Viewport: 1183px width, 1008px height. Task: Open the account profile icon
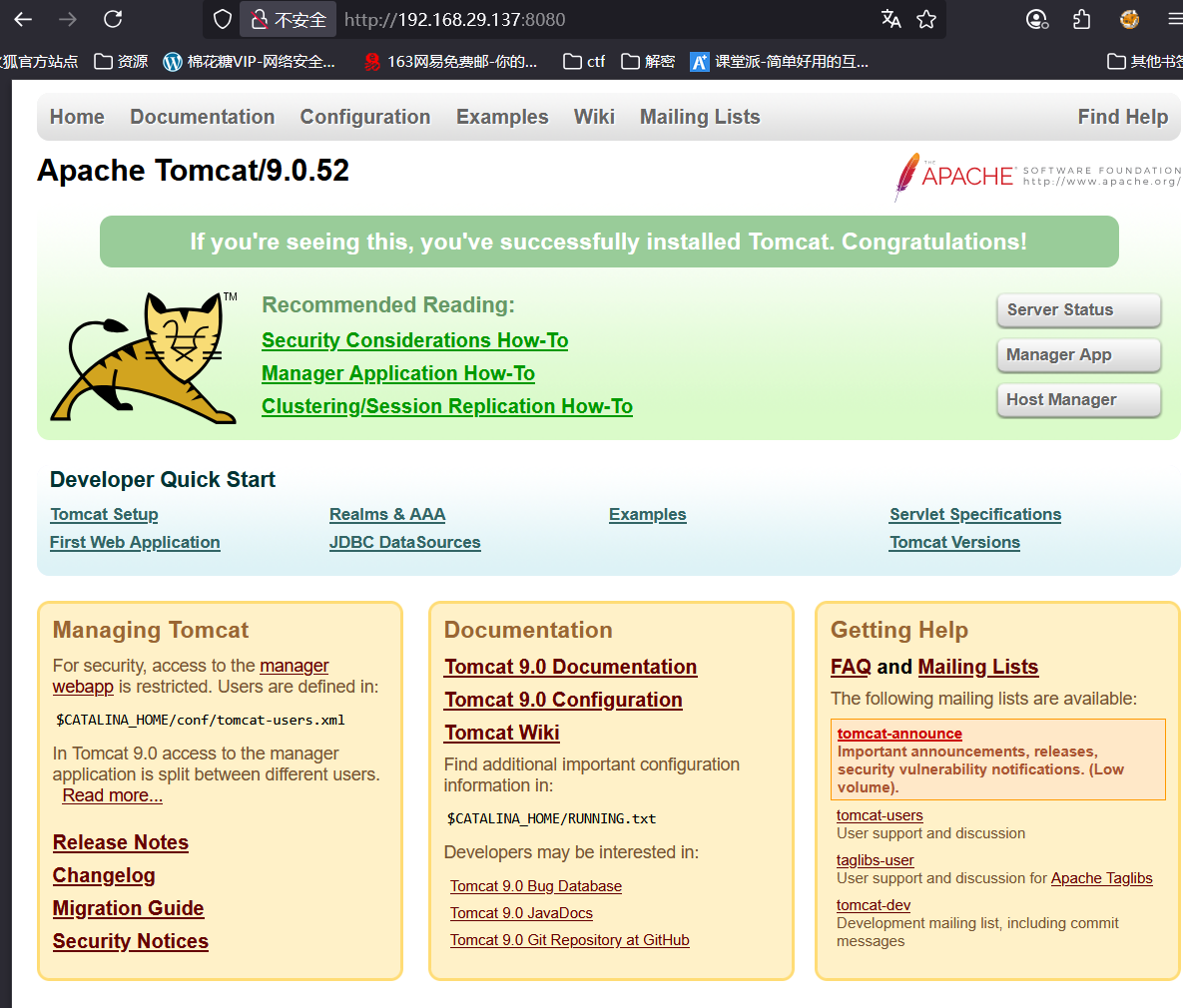(1037, 20)
